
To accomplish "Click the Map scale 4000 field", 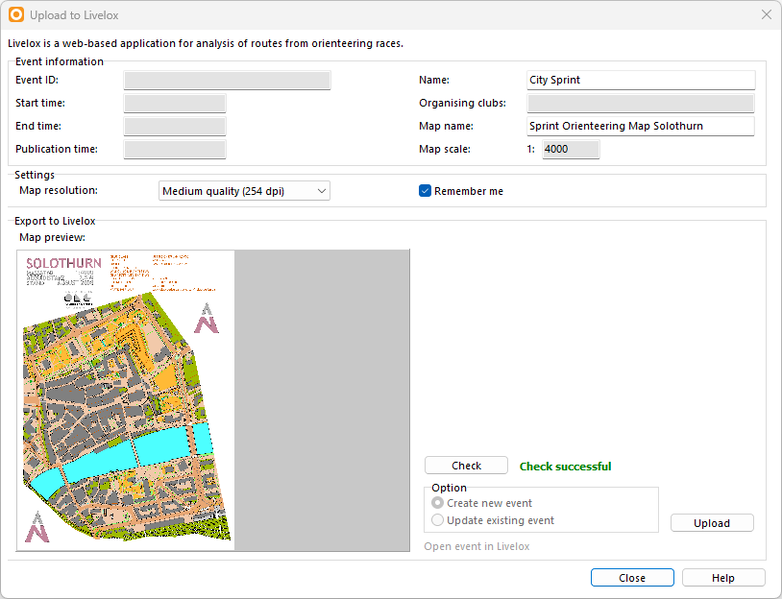I will (571, 149).
